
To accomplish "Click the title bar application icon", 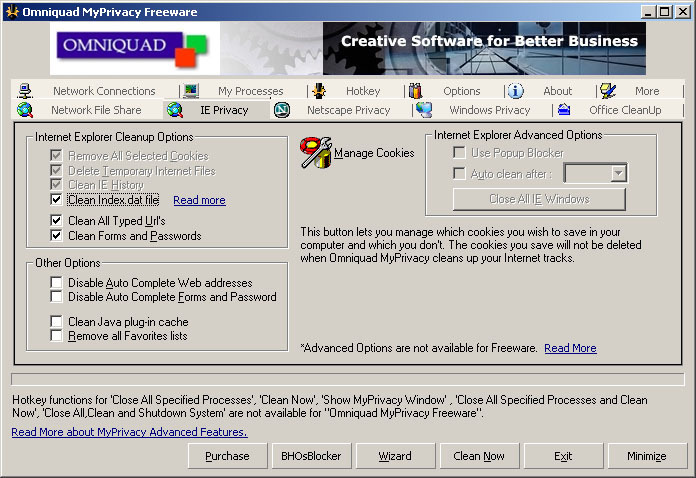I will pyautogui.click(x=12, y=12).
